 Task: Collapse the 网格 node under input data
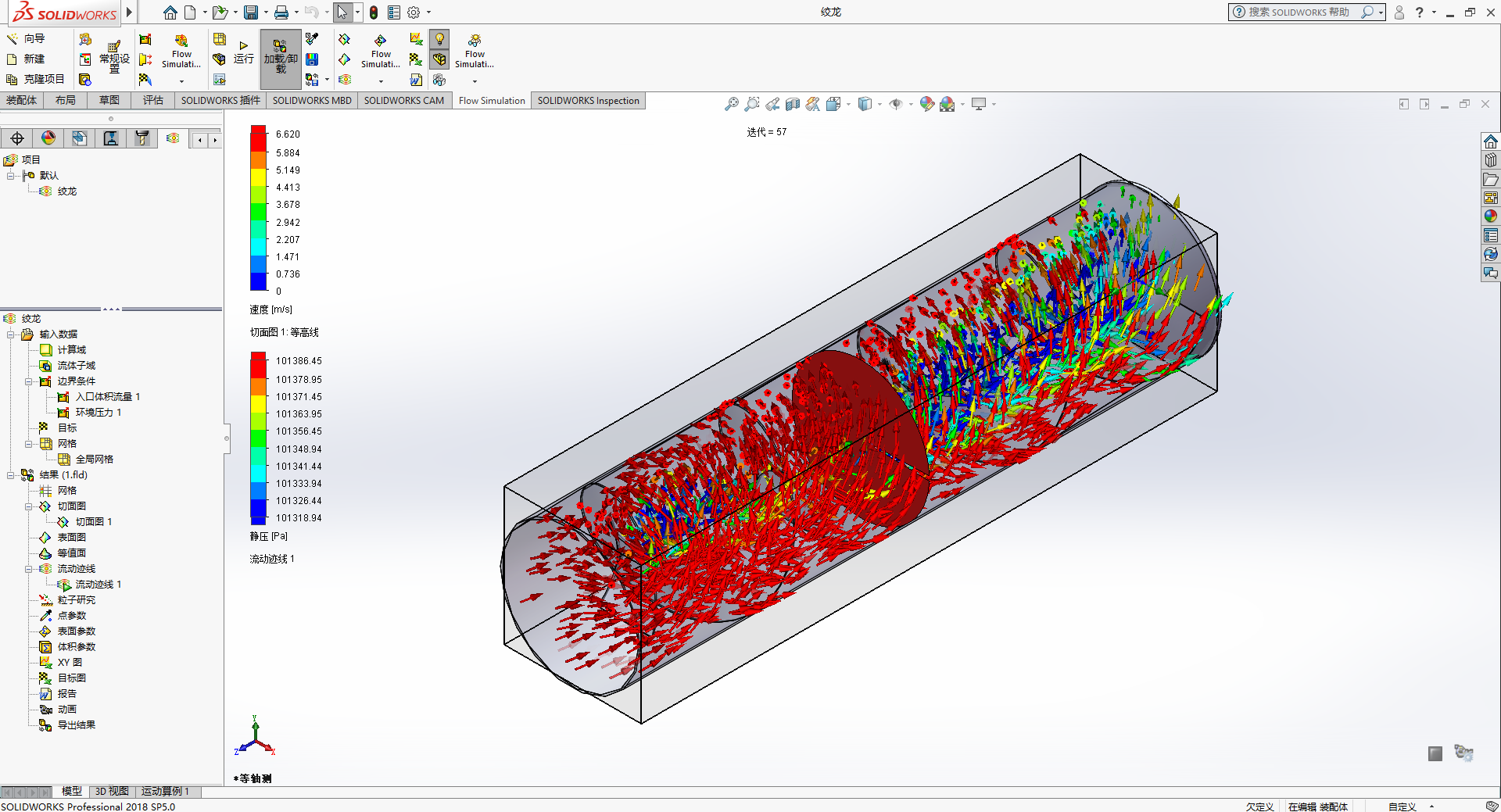pos(29,444)
